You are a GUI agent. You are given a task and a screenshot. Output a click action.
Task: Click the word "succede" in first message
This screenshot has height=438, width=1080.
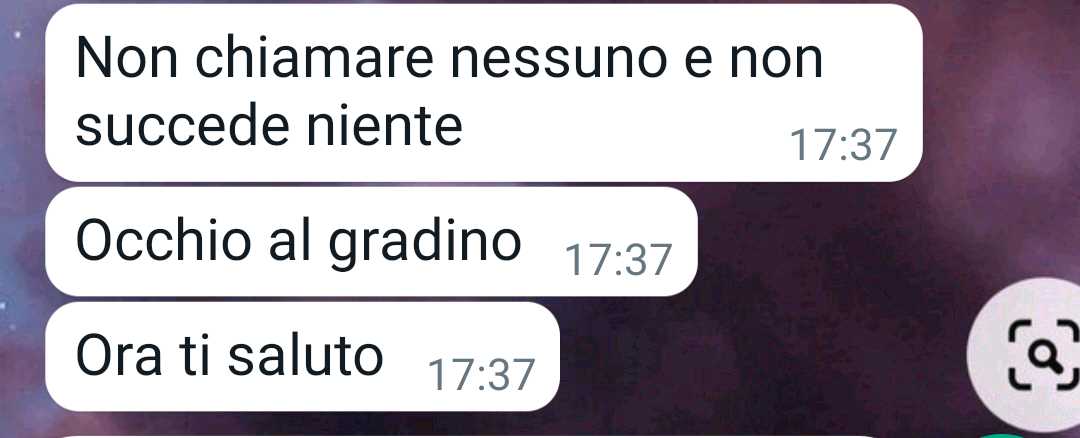[173, 126]
